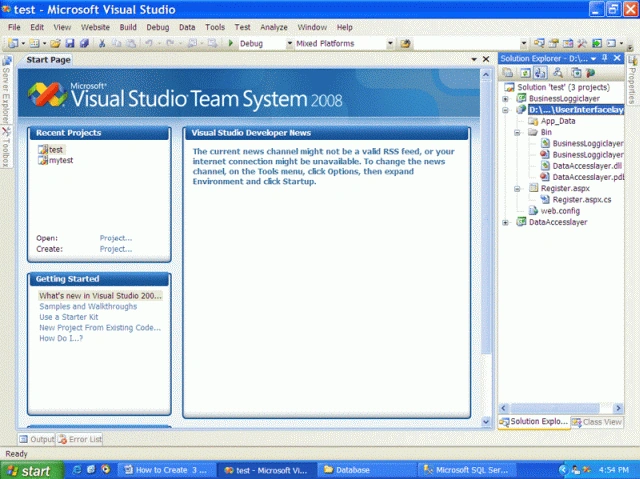640x479 pixels.
Task: Collapse the Register.aspx node
Action: click(x=517, y=189)
